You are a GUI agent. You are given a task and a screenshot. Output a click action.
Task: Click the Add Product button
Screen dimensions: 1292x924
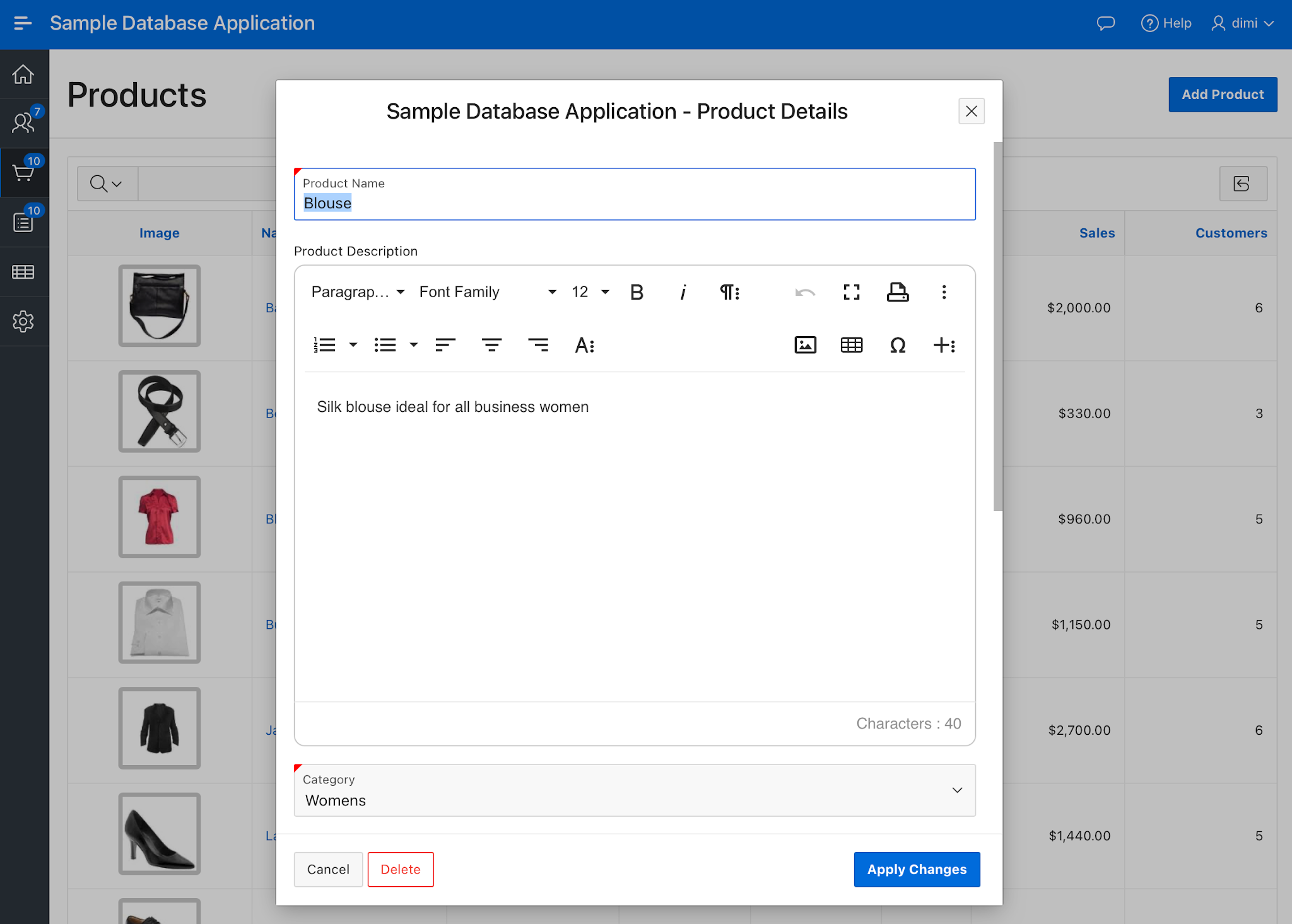1222,94
